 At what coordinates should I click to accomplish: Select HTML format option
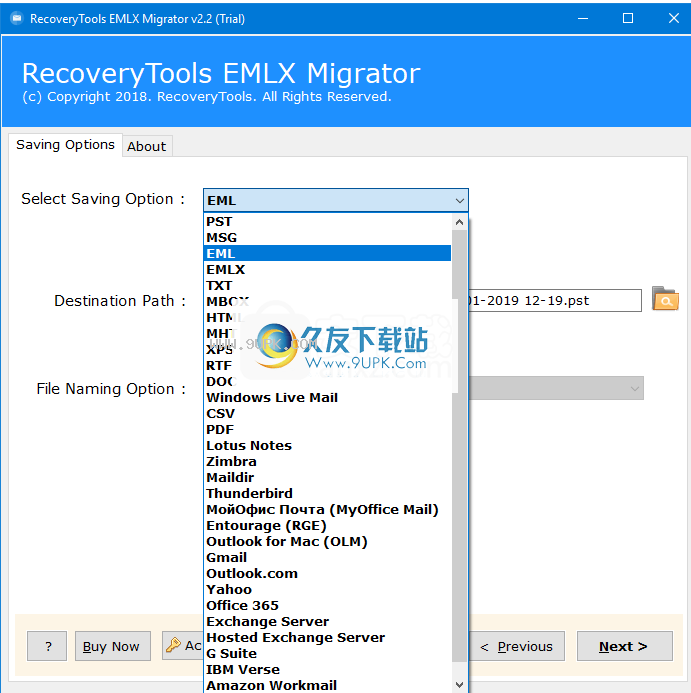[x=328, y=317]
